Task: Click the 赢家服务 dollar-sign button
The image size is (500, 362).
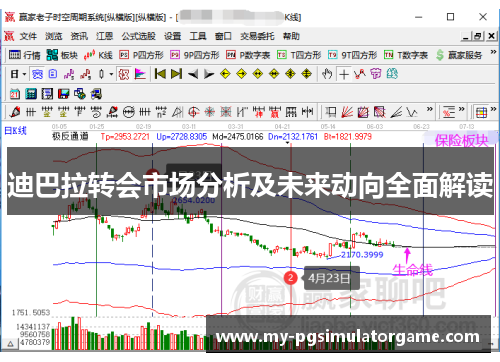Action: (x=459, y=55)
